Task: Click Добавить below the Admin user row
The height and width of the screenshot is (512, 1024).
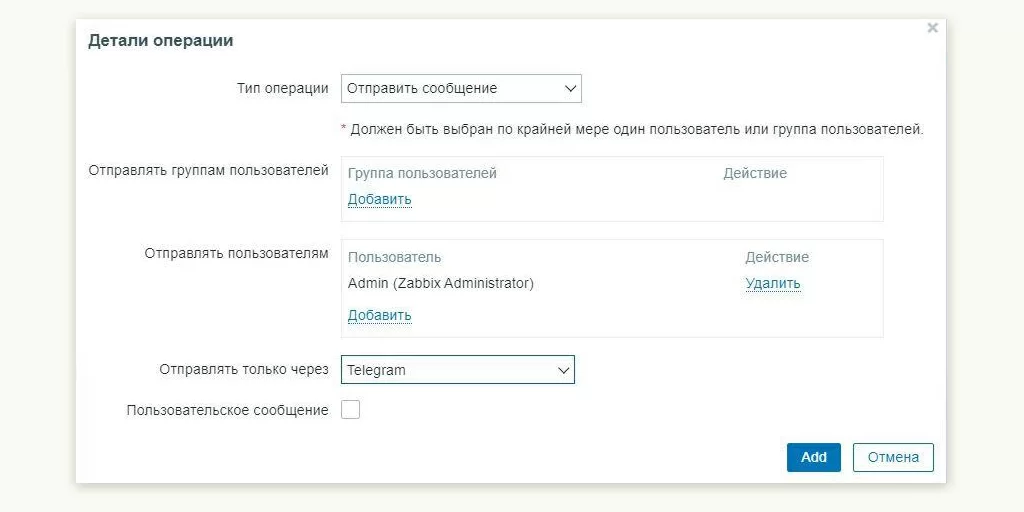Action: click(379, 315)
